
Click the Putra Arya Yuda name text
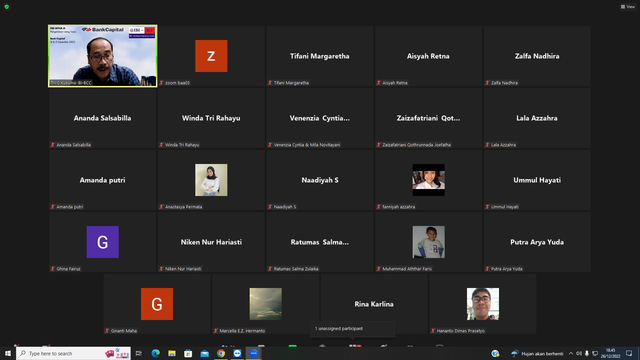tap(537, 242)
